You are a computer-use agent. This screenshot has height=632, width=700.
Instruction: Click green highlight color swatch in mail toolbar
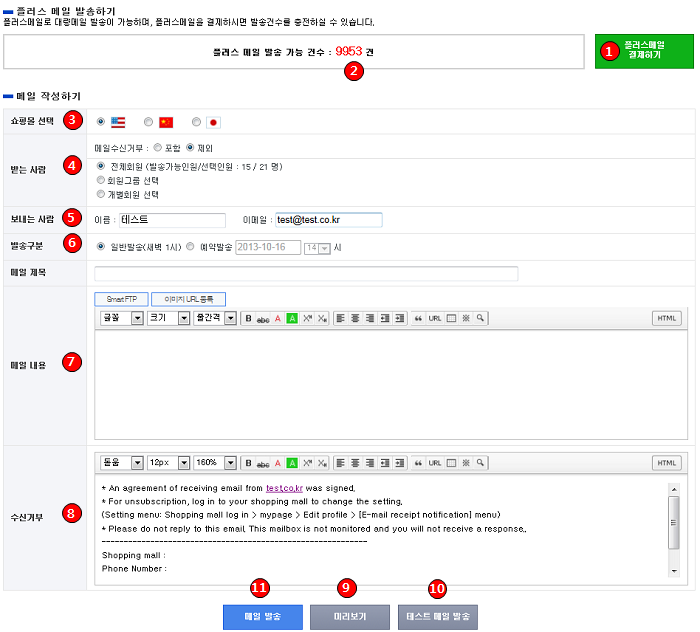(292, 318)
